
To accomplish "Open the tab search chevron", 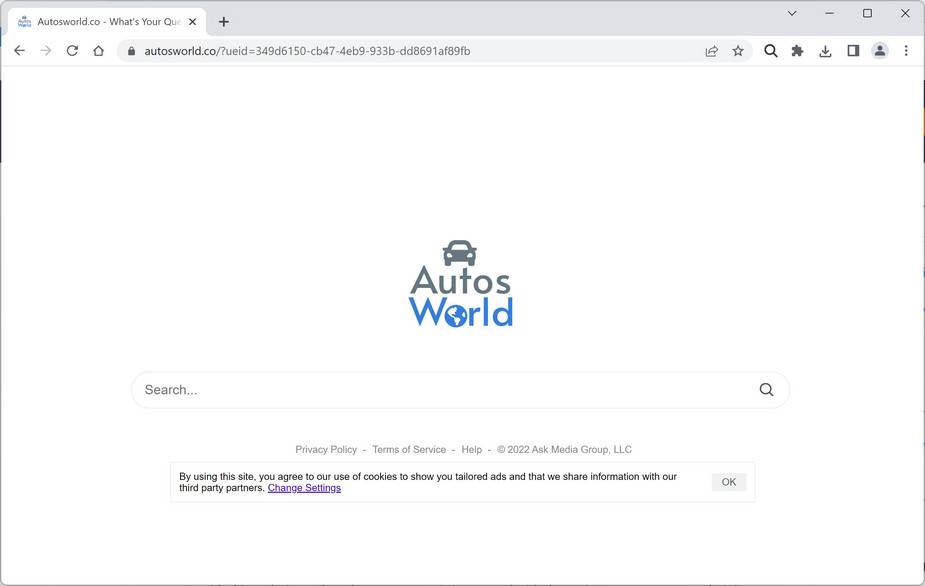I will click(792, 13).
